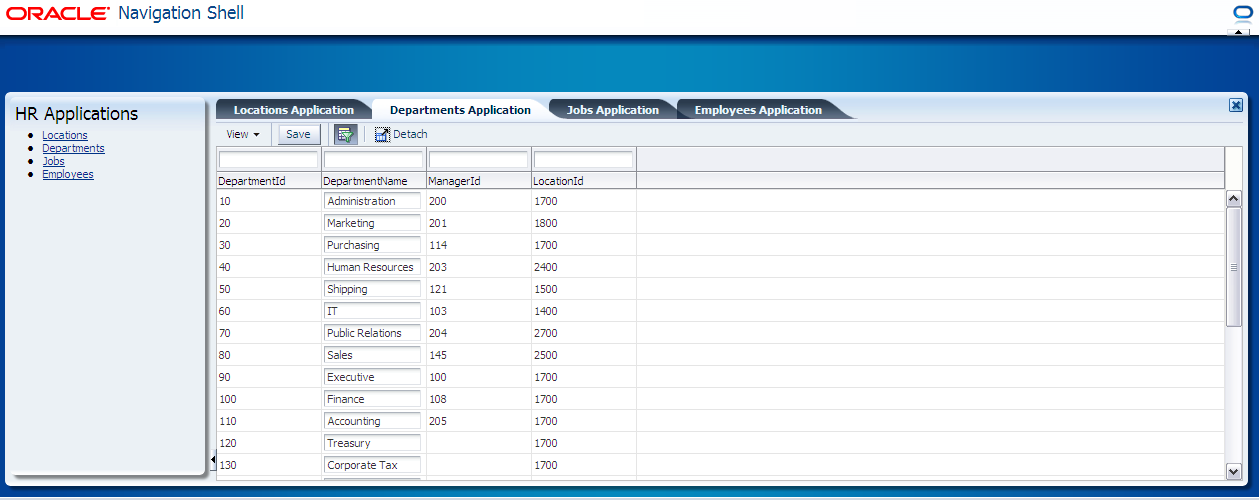Screen dimensions: 1259x500
Task: Select DepartmentId cell 40
Action: [x=269, y=267]
